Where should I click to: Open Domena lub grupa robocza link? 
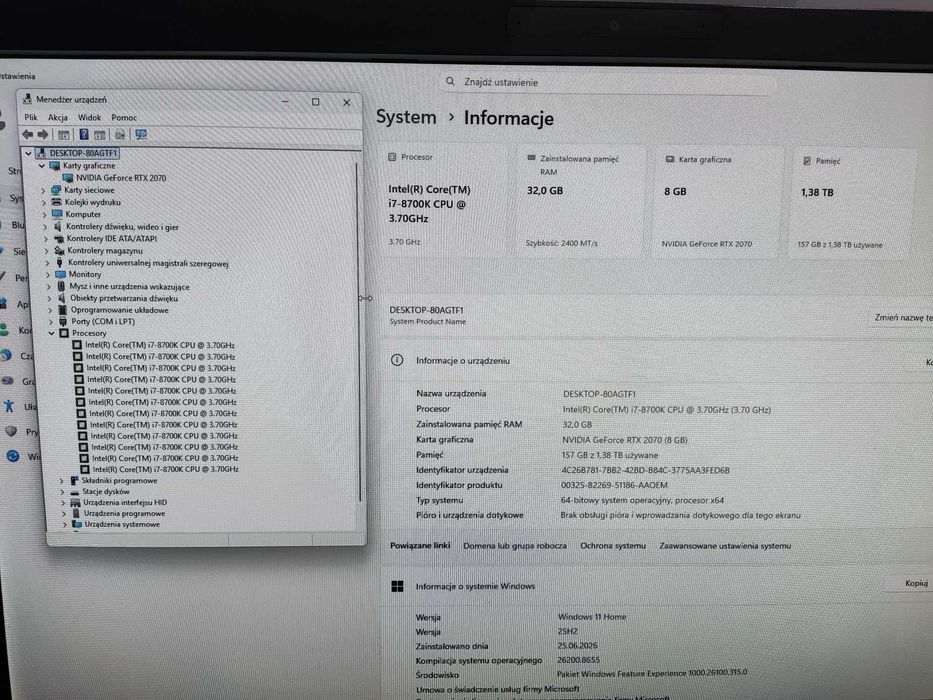tap(515, 545)
